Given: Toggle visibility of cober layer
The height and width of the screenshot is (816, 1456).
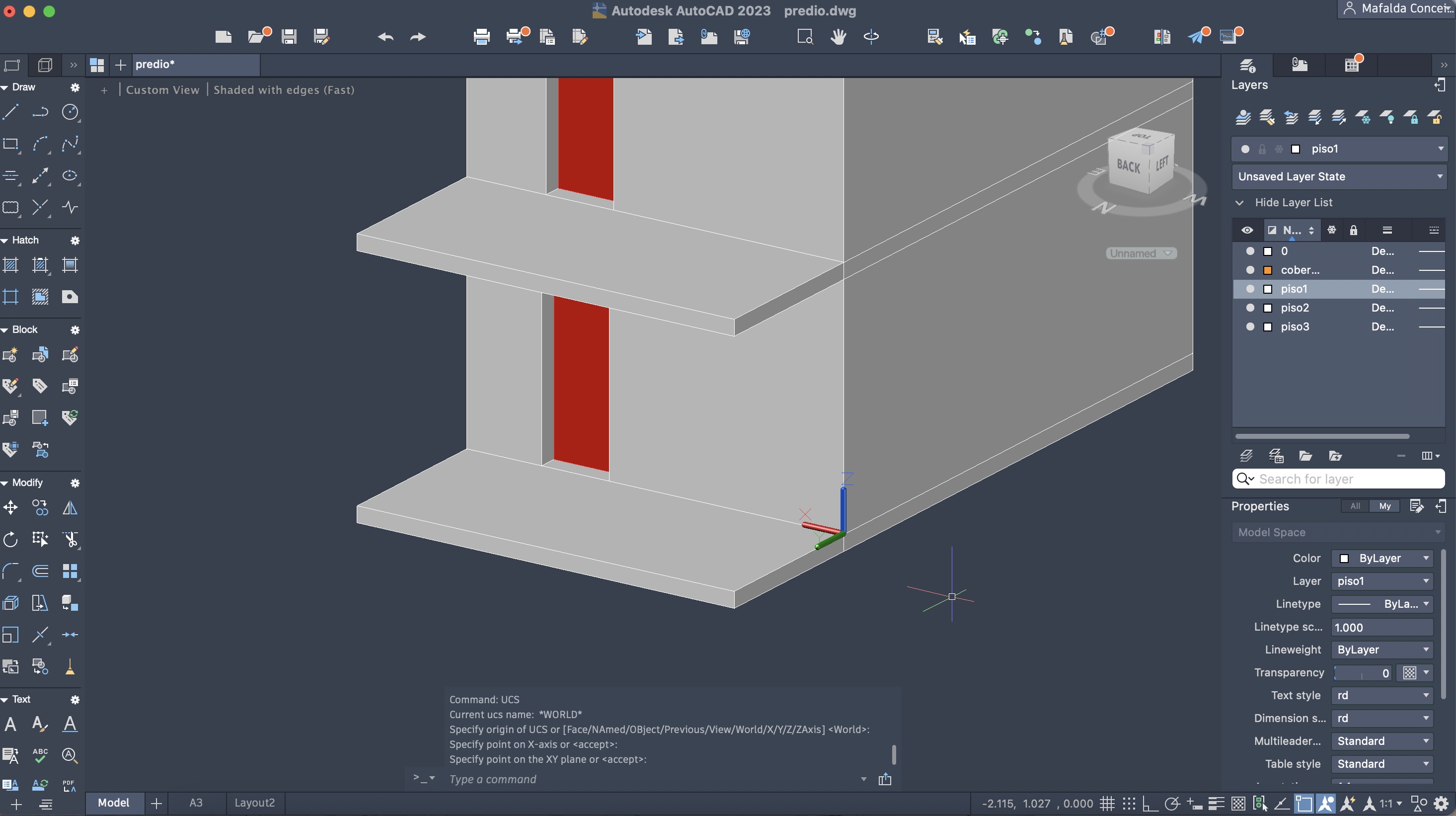Looking at the screenshot, I should (x=1250, y=270).
